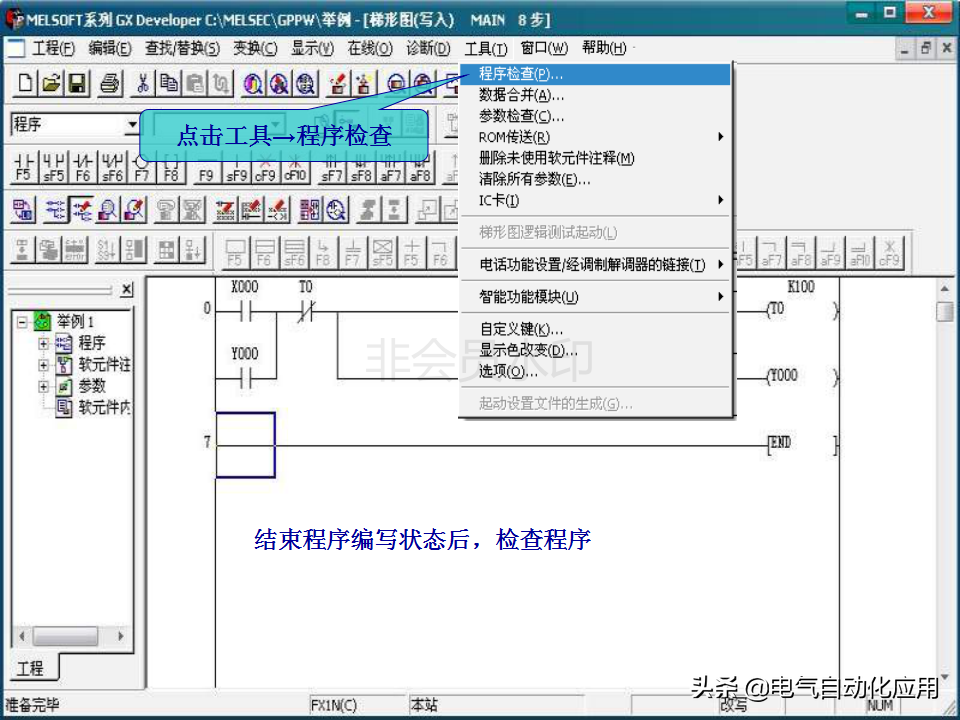This screenshot has height=720, width=960.
Task: Collapse the 举例1 project tree node
Action: pos(23,321)
